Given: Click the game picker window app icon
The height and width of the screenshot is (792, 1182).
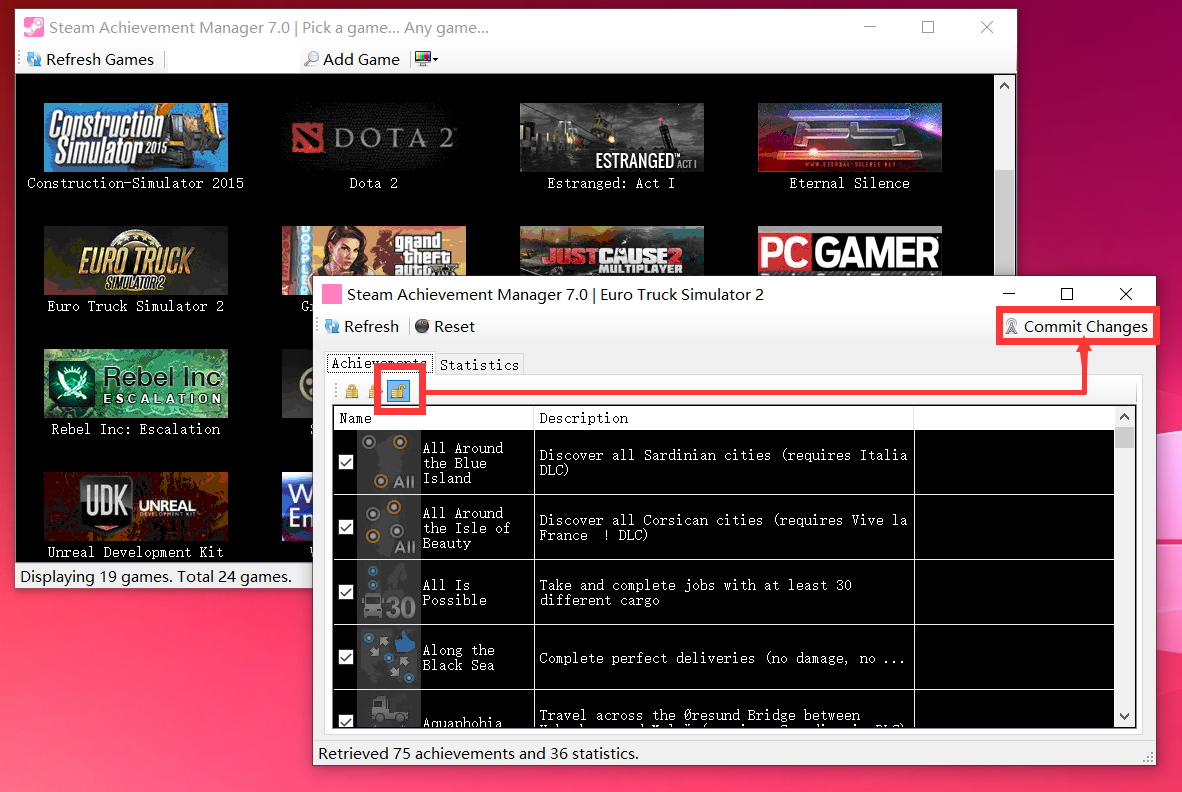Looking at the screenshot, I should point(33,27).
